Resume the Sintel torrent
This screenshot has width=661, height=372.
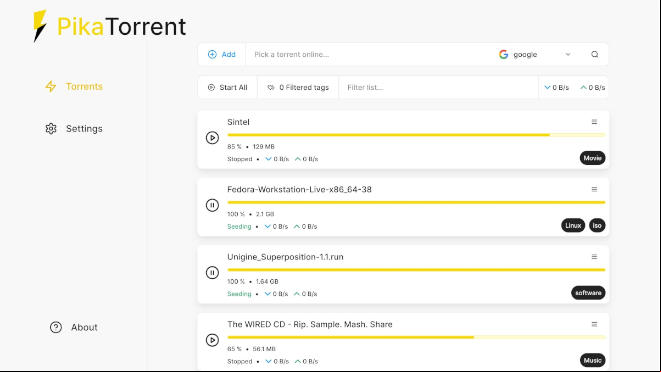pyautogui.click(x=212, y=137)
